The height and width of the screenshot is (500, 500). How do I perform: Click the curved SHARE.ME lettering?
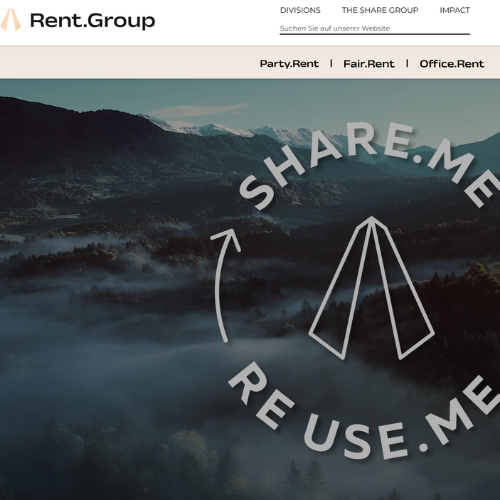tap(368, 165)
